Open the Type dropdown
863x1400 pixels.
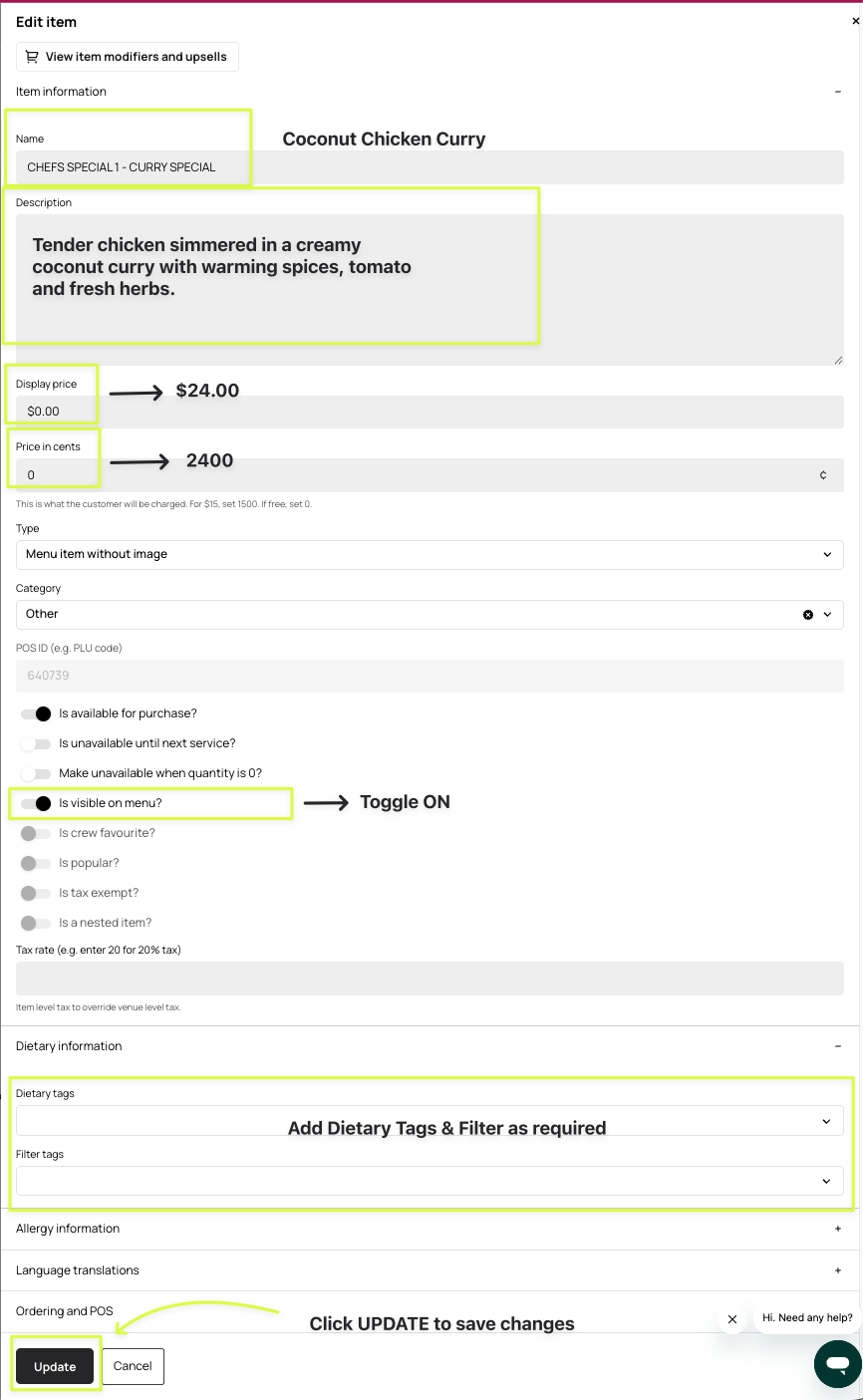pyautogui.click(x=430, y=554)
